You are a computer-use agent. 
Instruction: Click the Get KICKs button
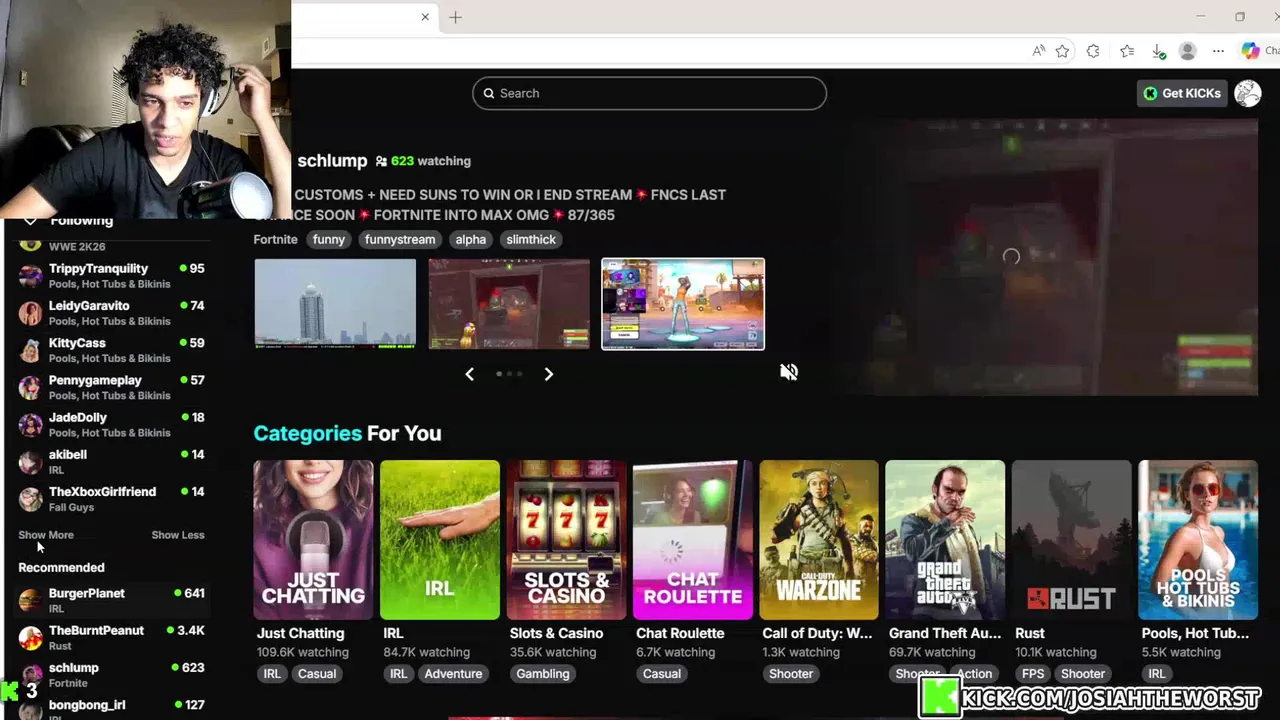coord(1182,93)
